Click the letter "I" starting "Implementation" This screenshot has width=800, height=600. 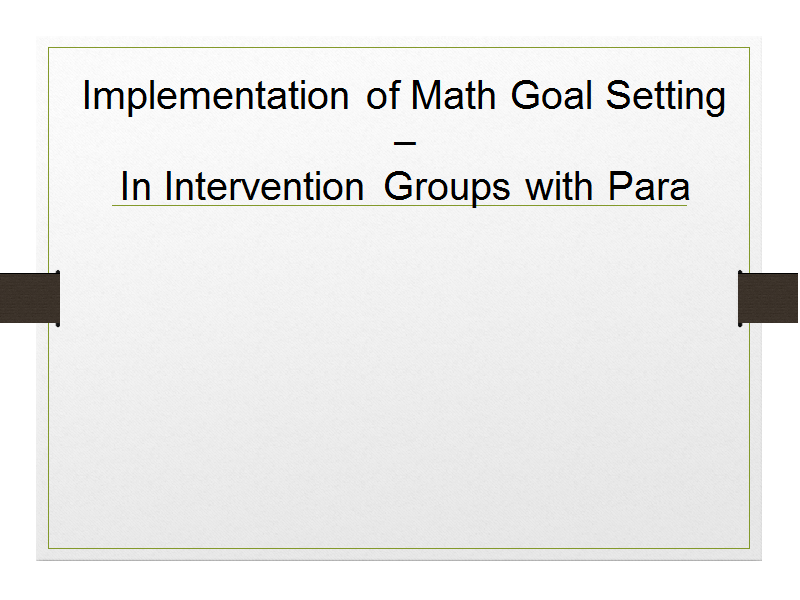[x=86, y=95]
